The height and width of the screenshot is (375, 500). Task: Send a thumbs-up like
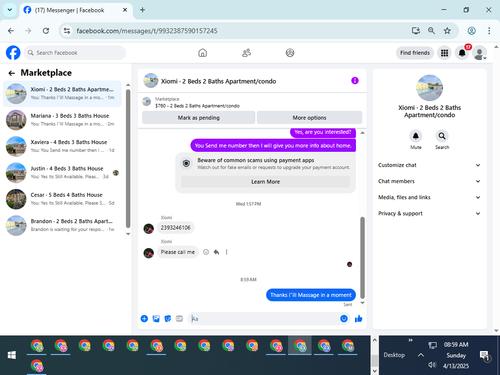359,319
